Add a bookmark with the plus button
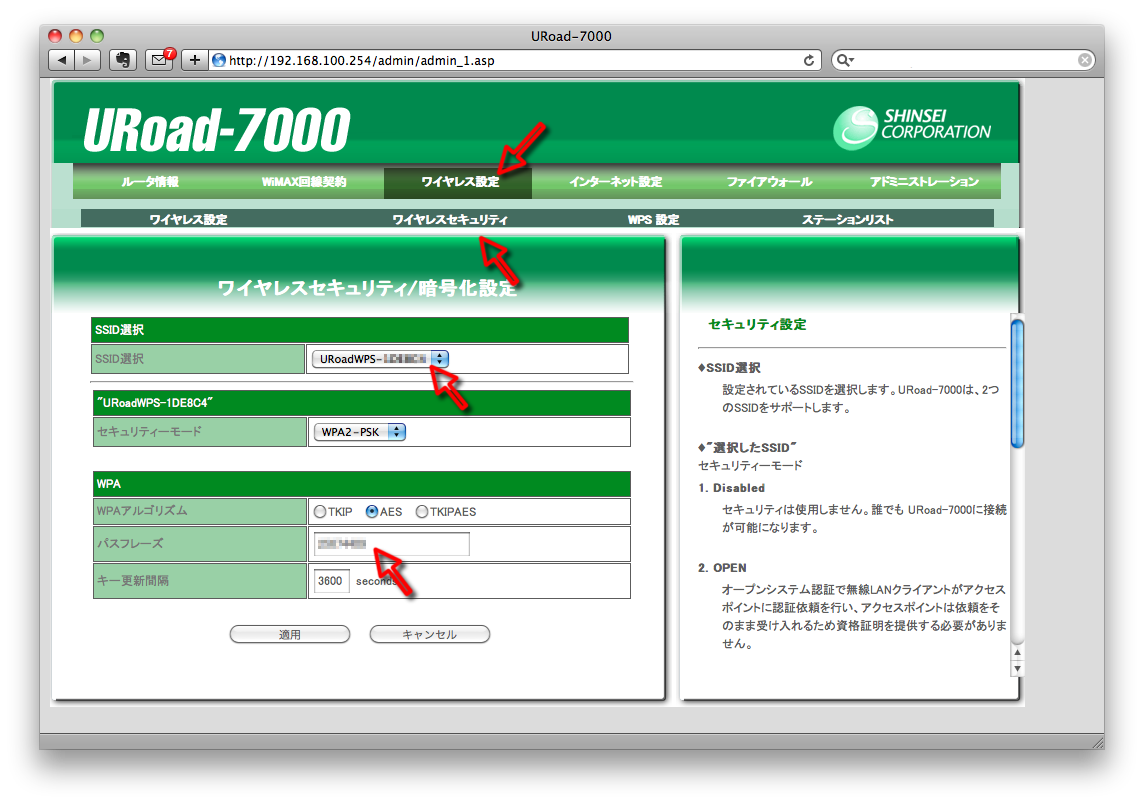Viewport: 1144px width, 800px height. pyautogui.click(x=194, y=60)
